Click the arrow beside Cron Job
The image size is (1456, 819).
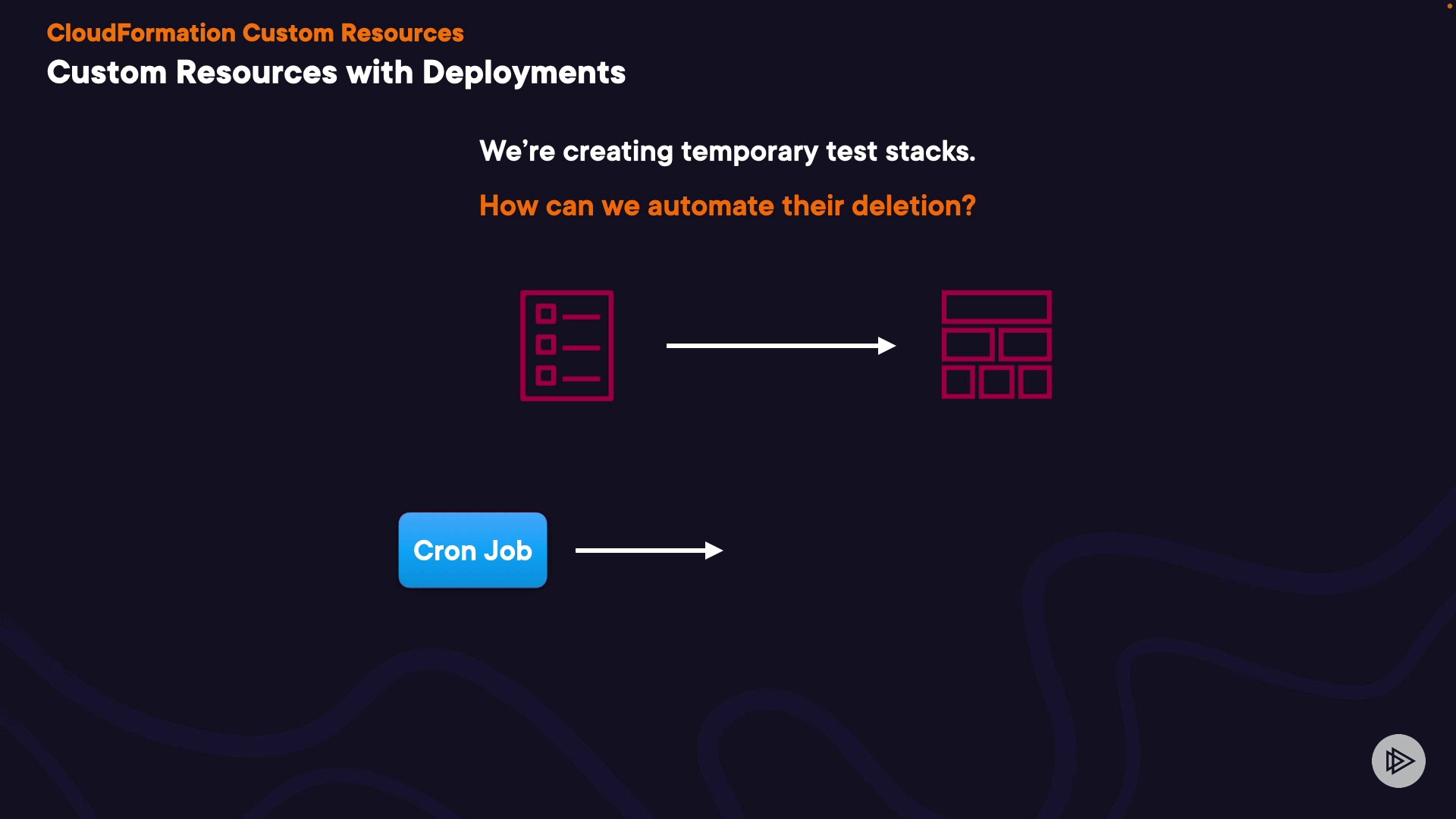point(648,551)
